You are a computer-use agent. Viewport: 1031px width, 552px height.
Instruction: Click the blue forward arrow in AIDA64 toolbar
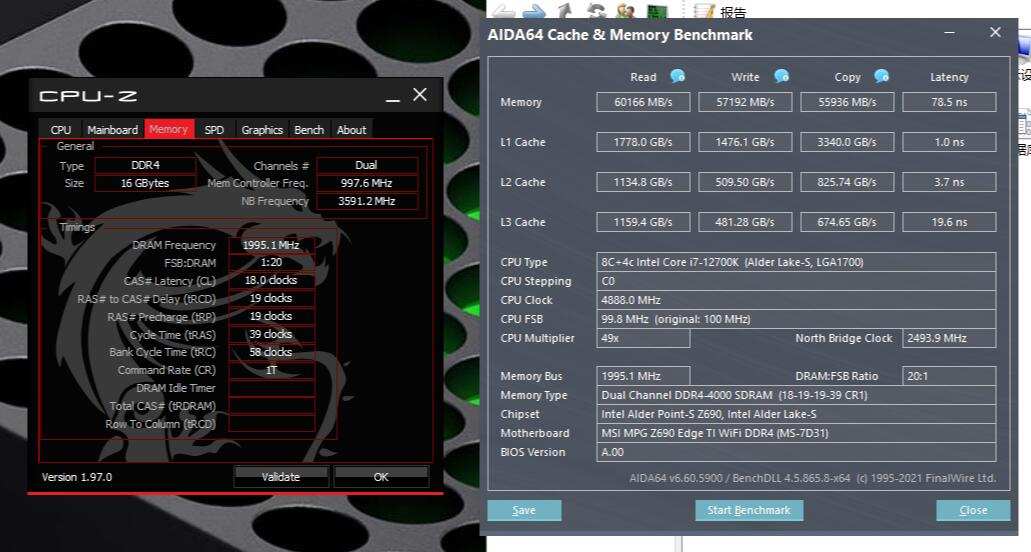(535, 11)
